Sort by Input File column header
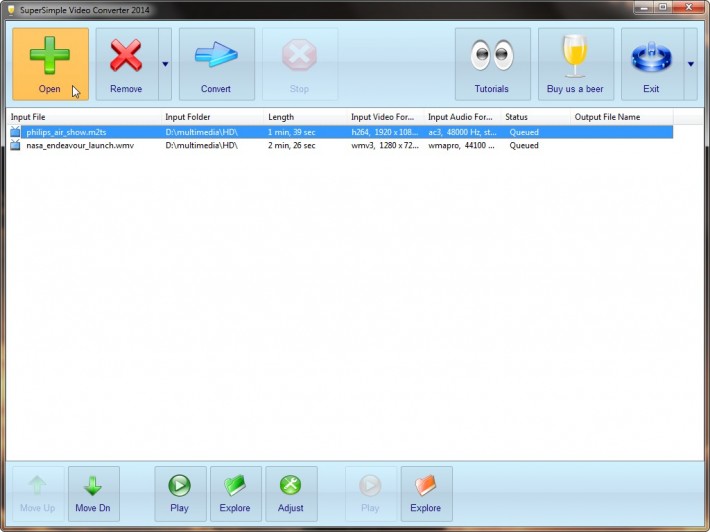Screen dimensions: 710x532 tap(84, 117)
